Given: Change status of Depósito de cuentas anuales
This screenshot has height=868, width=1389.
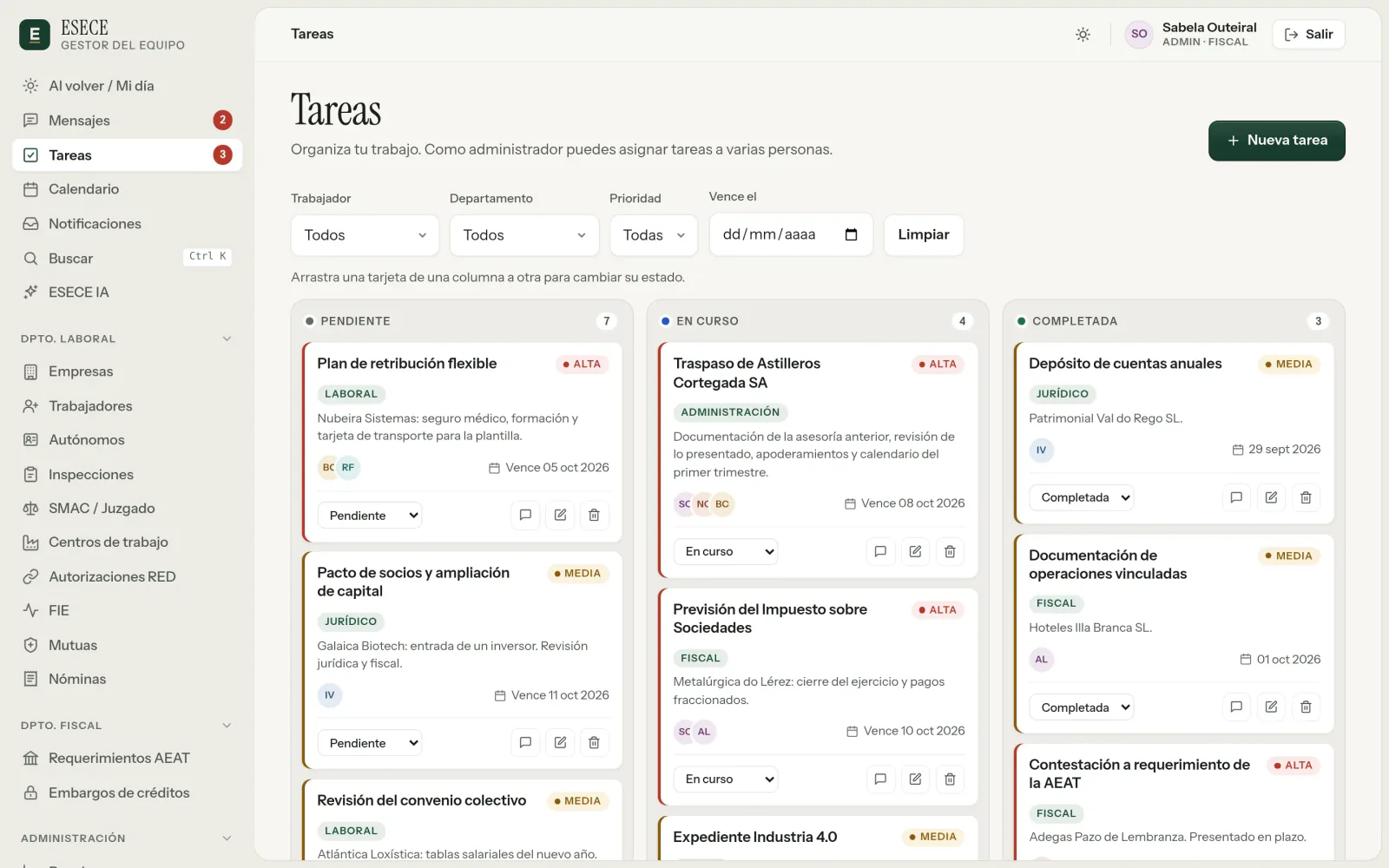Looking at the screenshot, I should point(1082,497).
